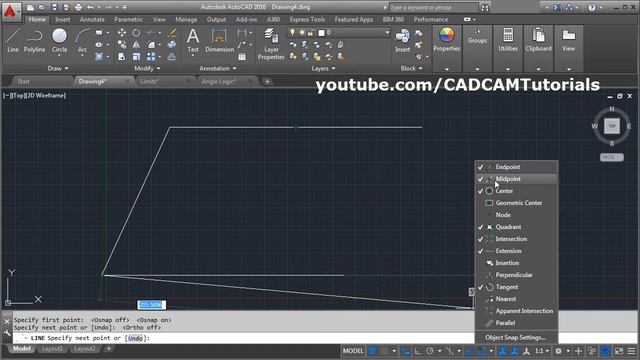Click the Move tool in Modify panel
Image resolution: width=640 pixels, height=360 pixels.
pos(122,33)
